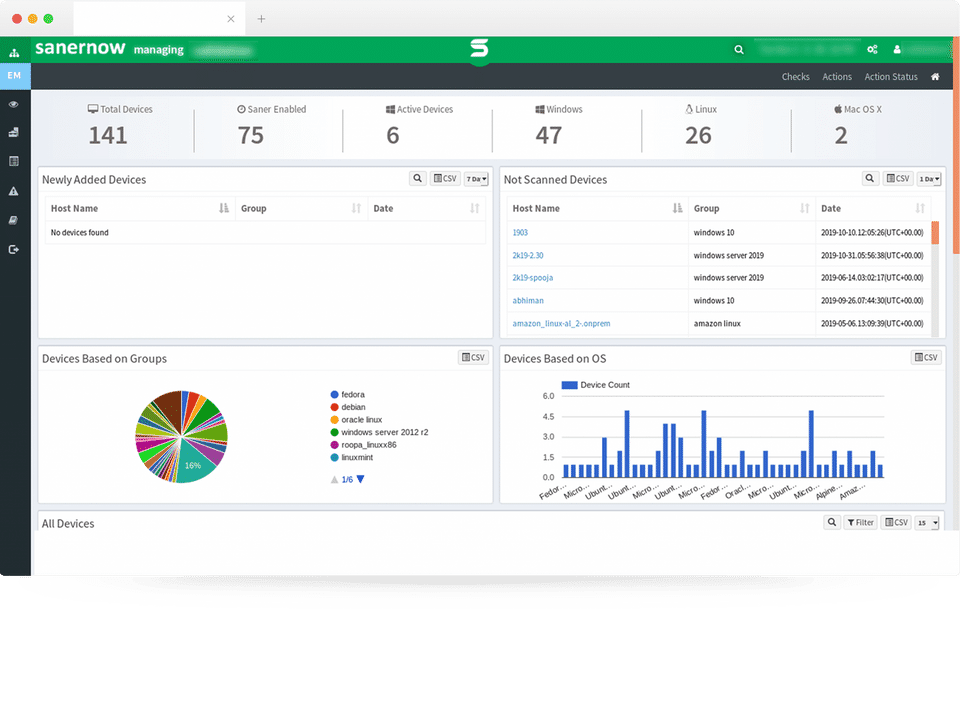Click the settings gears icon in header
The width and height of the screenshot is (960, 709).
click(872, 50)
